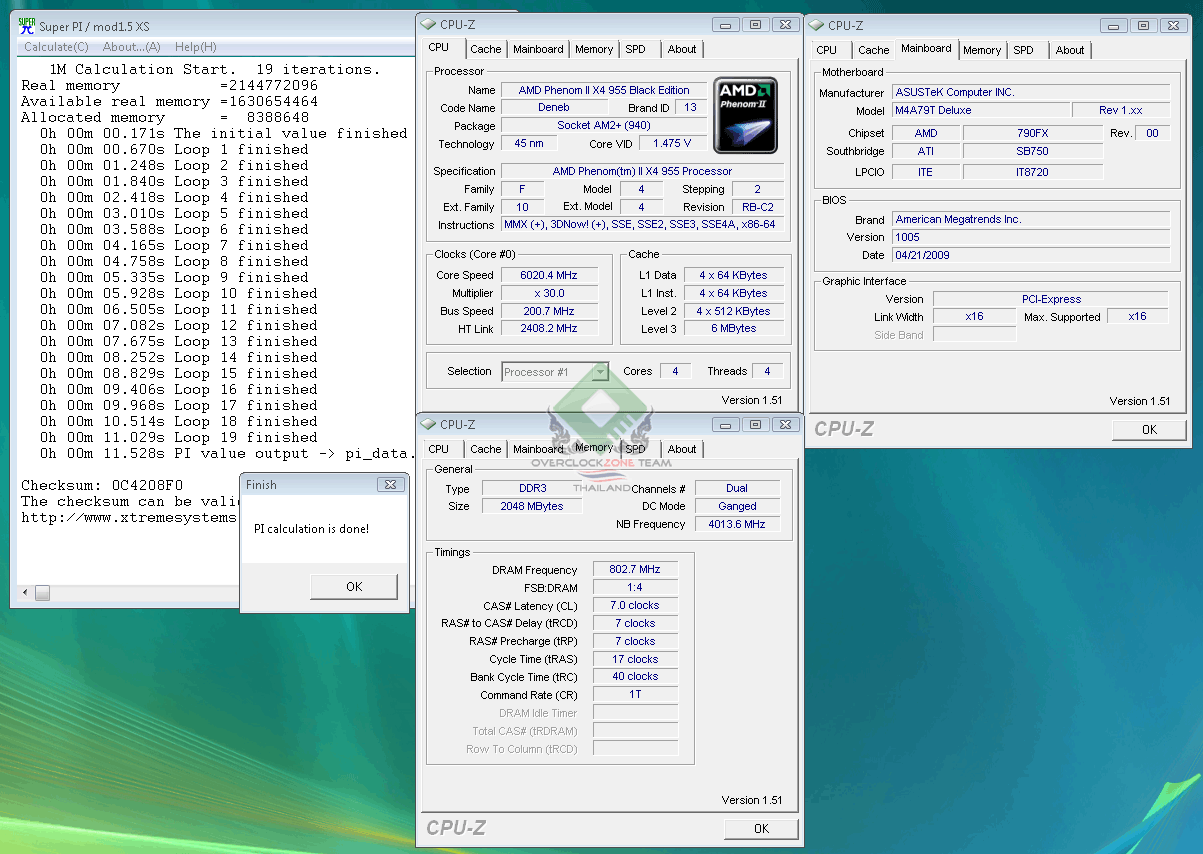
Task: Click the Command Rate 1T field
Action: coord(635,694)
